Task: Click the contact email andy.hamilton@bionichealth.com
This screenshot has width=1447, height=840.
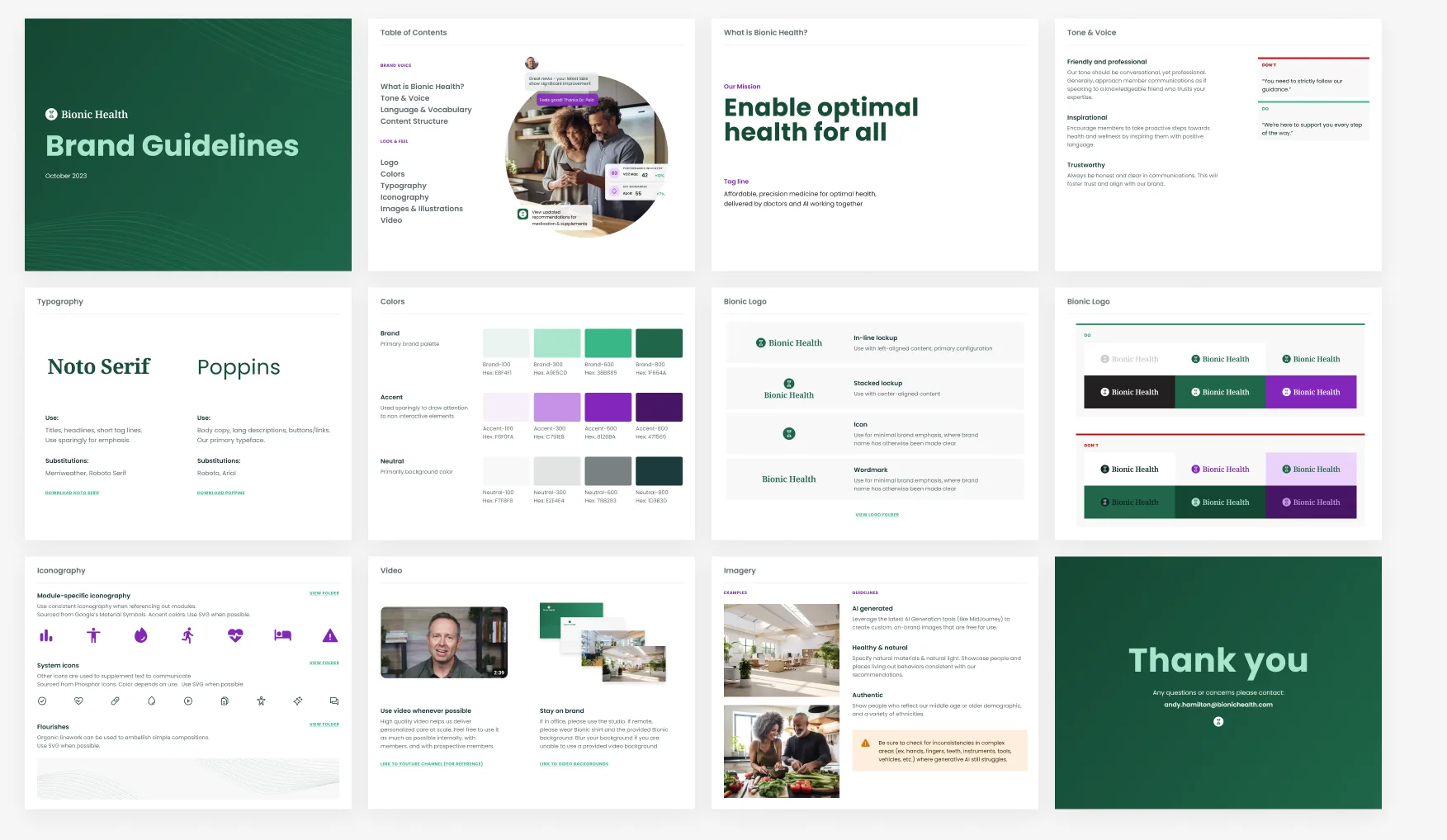Action: pos(1218,705)
